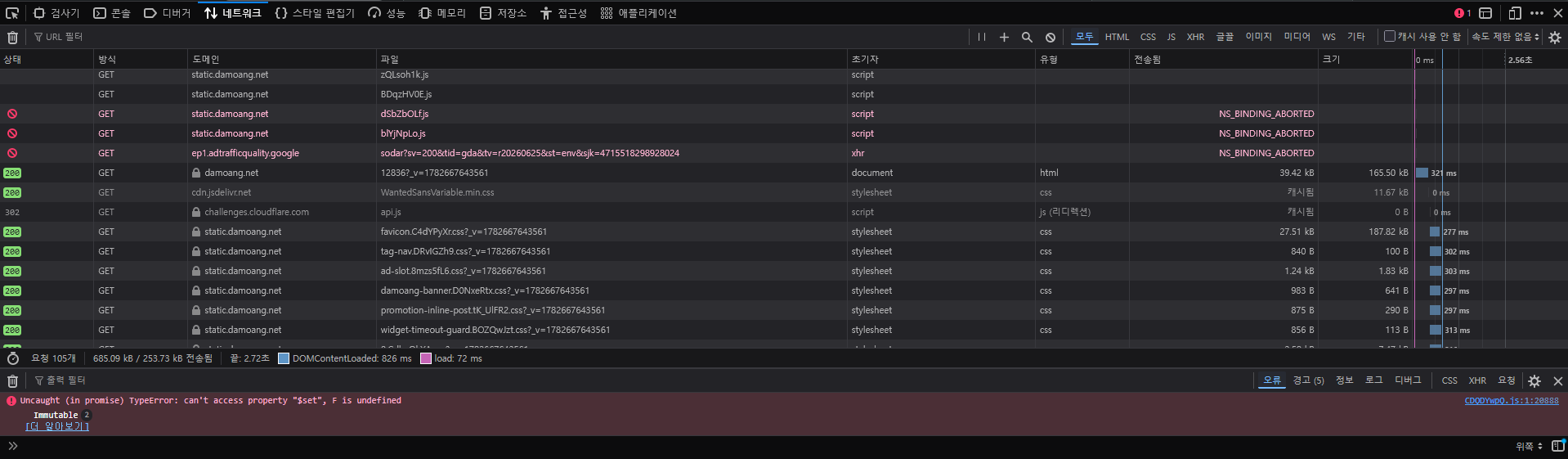Viewport: 1568px width, 459px height.
Task: Open network search magnifier icon
Action: tap(1027, 37)
